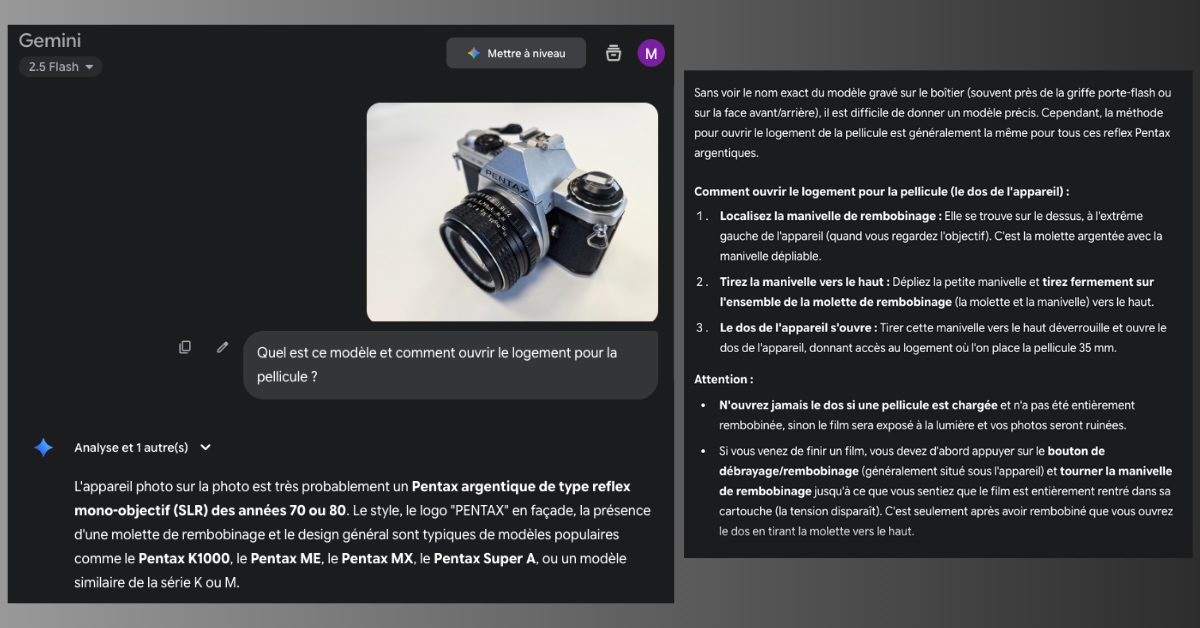
Task: Click the Mettre à niveau upgrade button
Action: 516,53
